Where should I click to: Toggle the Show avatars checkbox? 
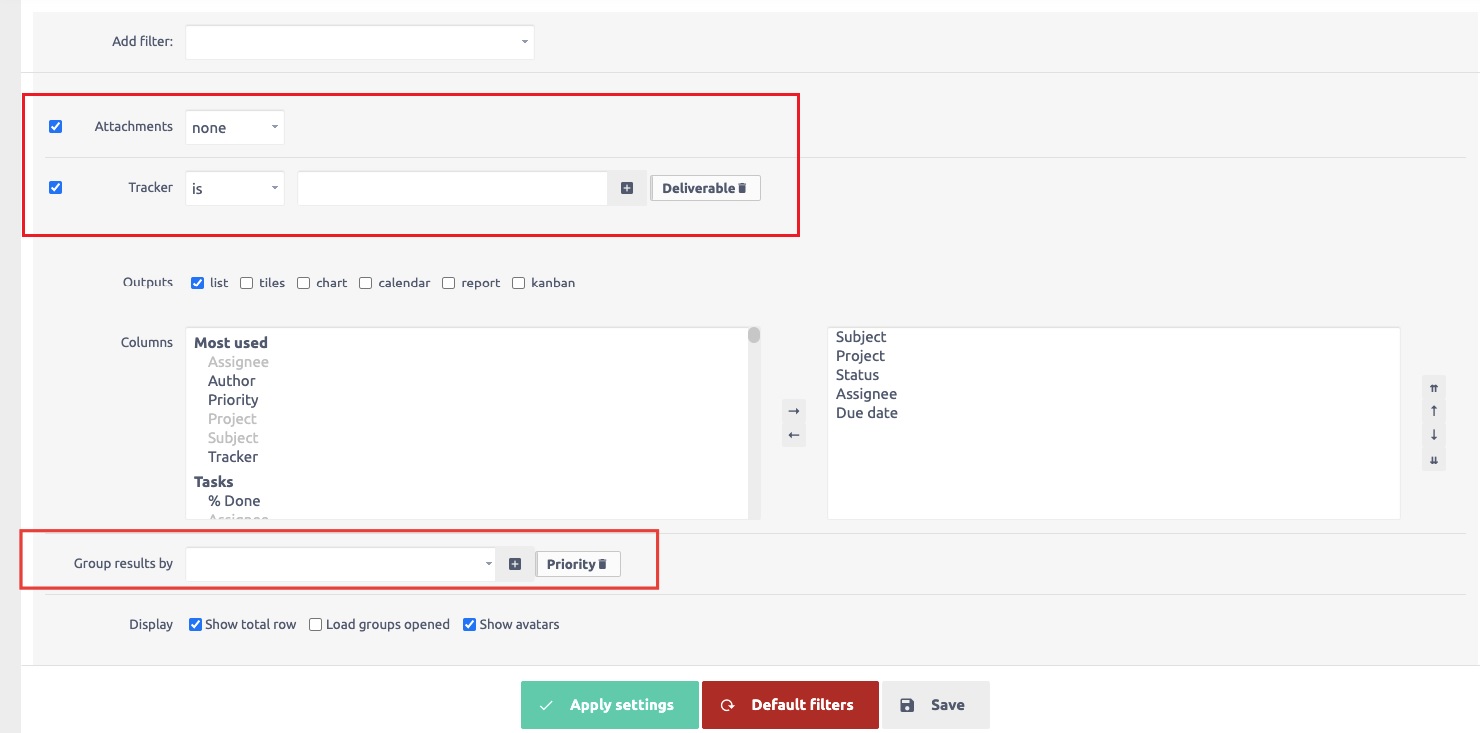469,625
